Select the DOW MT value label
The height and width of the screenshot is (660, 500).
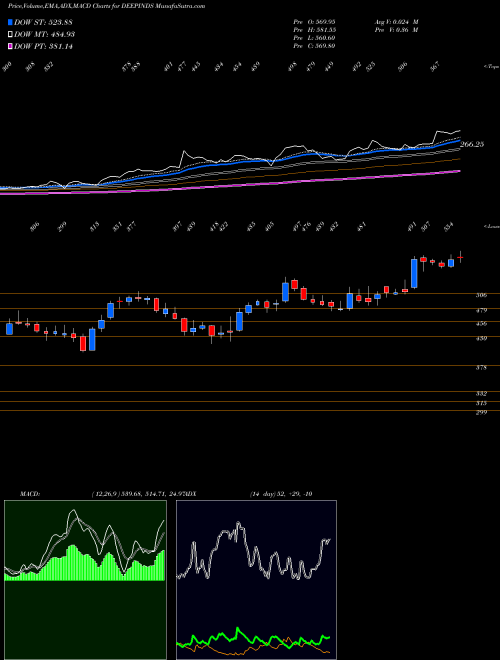[x=45, y=35]
